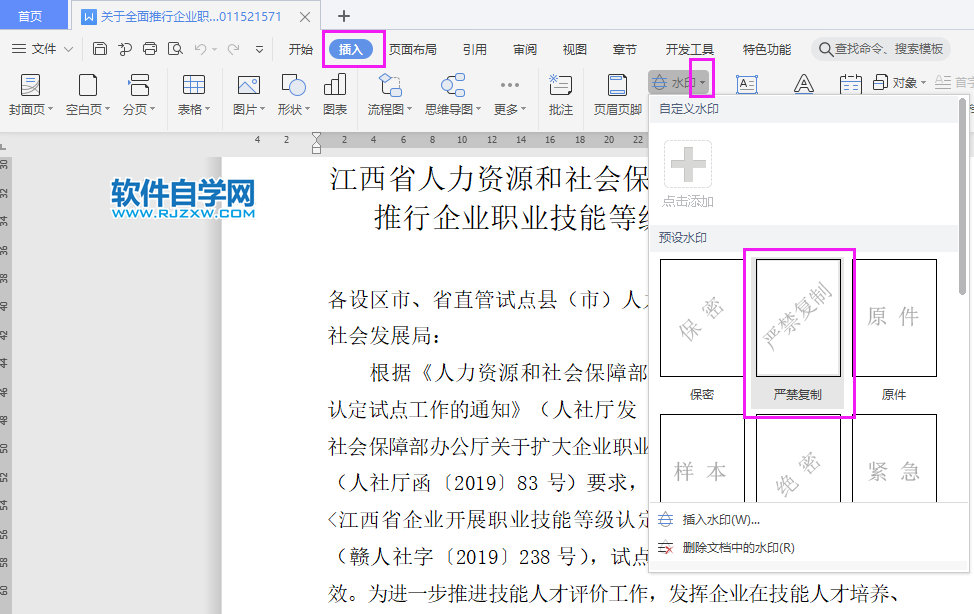Insert WordArt with the A icon
Image resolution: width=974 pixels, height=614 pixels.
[803, 84]
